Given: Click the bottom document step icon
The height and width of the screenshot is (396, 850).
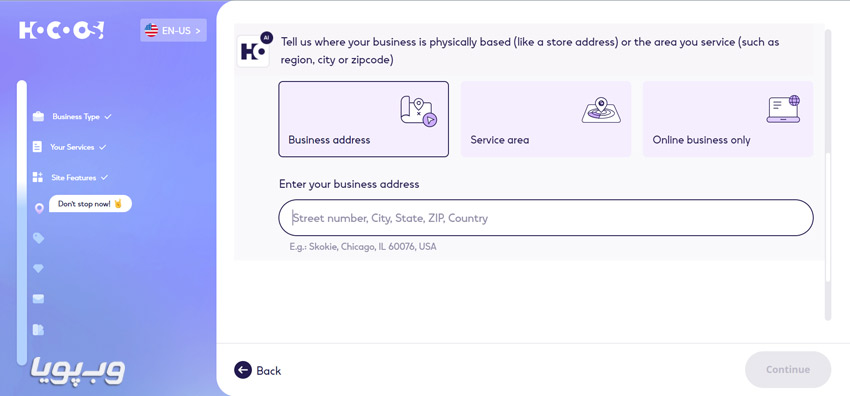Looking at the screenshot, I should (x=38, y=329).
